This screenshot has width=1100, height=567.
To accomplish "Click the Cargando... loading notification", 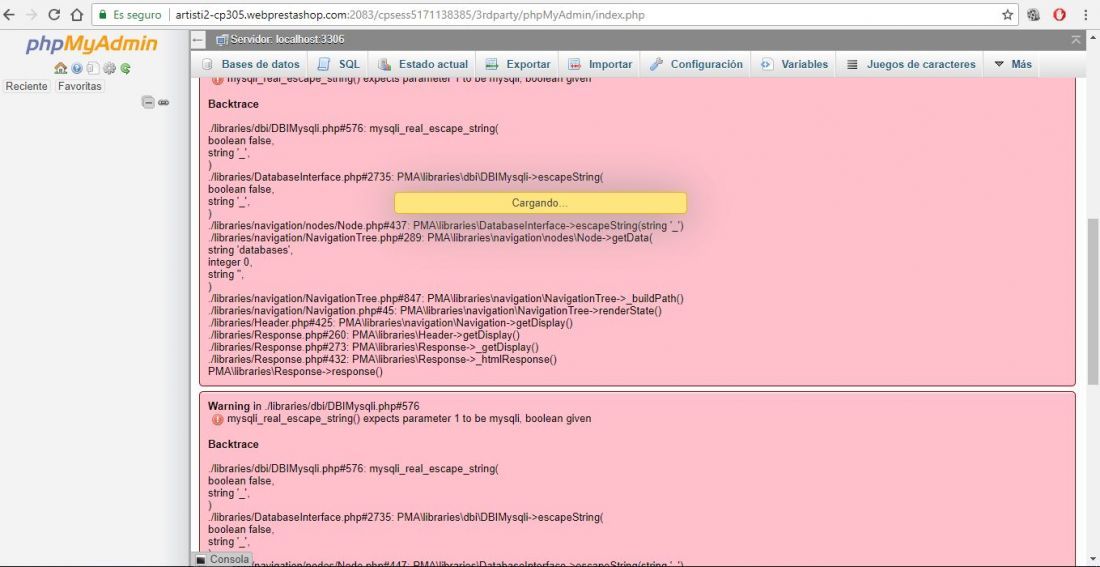I will (x=540, y=203).
